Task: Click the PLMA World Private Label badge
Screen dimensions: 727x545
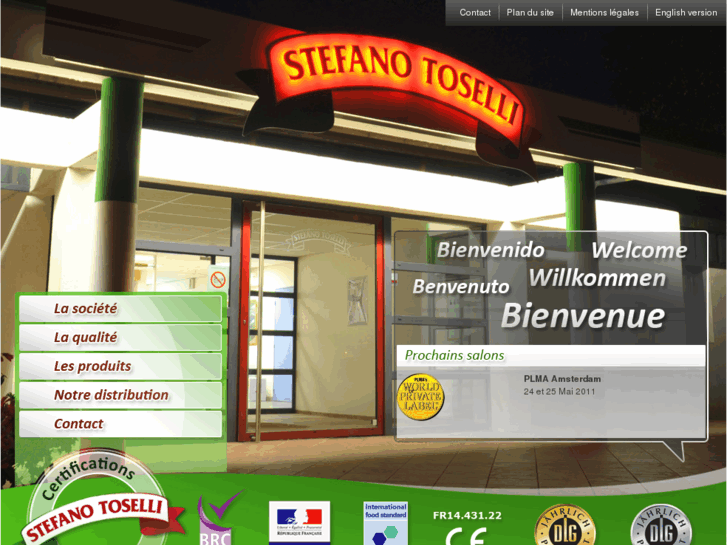Action: pos(421,397)
